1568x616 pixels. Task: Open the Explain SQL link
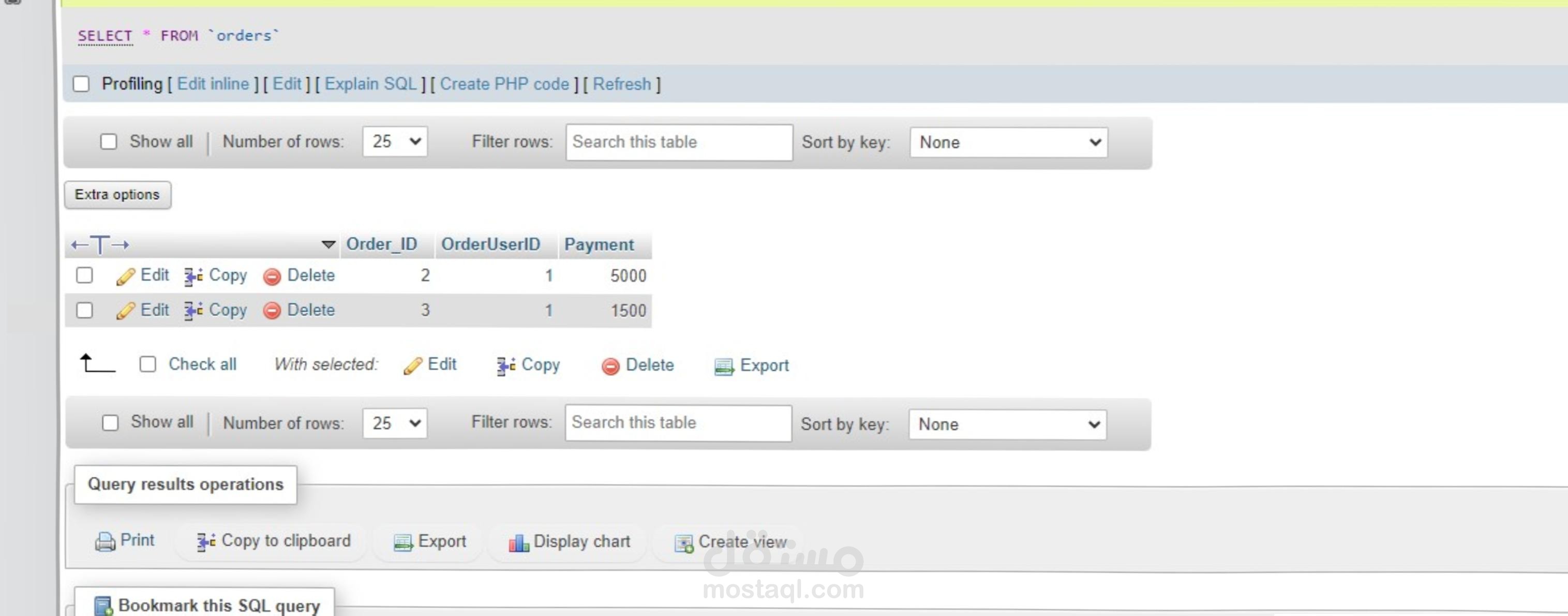(370, 84)
